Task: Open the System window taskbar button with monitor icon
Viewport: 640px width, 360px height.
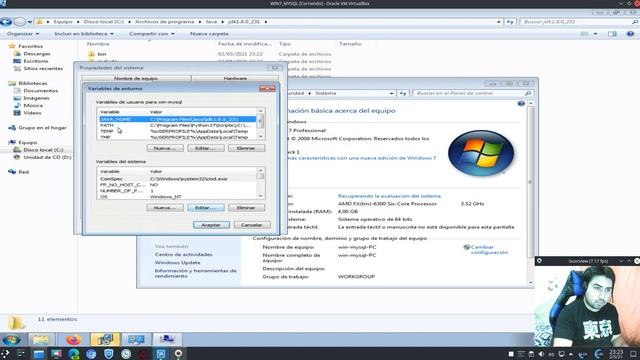Action: [136, 339]
